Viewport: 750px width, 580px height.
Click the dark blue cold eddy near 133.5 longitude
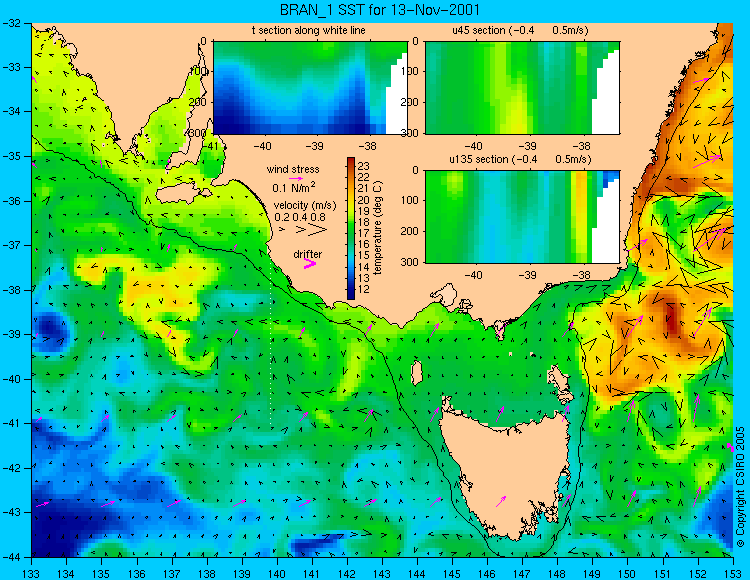point(49,331)
